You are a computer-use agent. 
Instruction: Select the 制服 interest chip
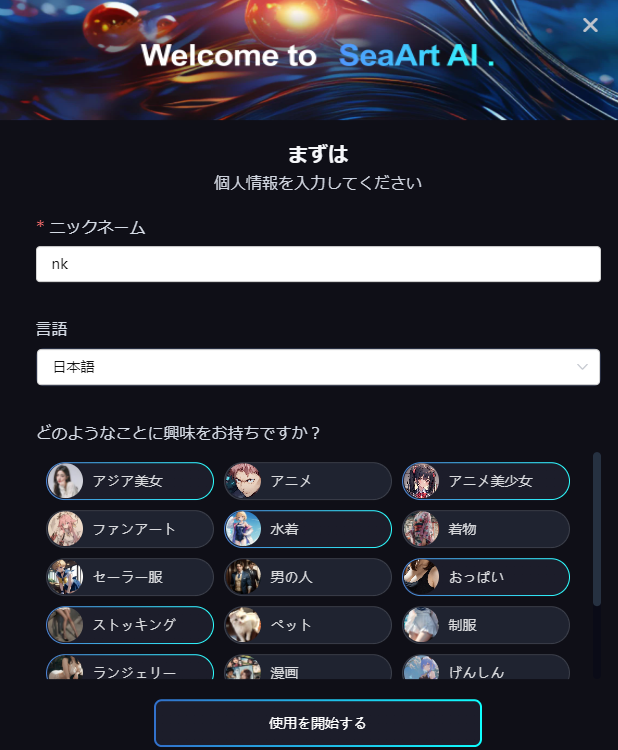point(486,625)
